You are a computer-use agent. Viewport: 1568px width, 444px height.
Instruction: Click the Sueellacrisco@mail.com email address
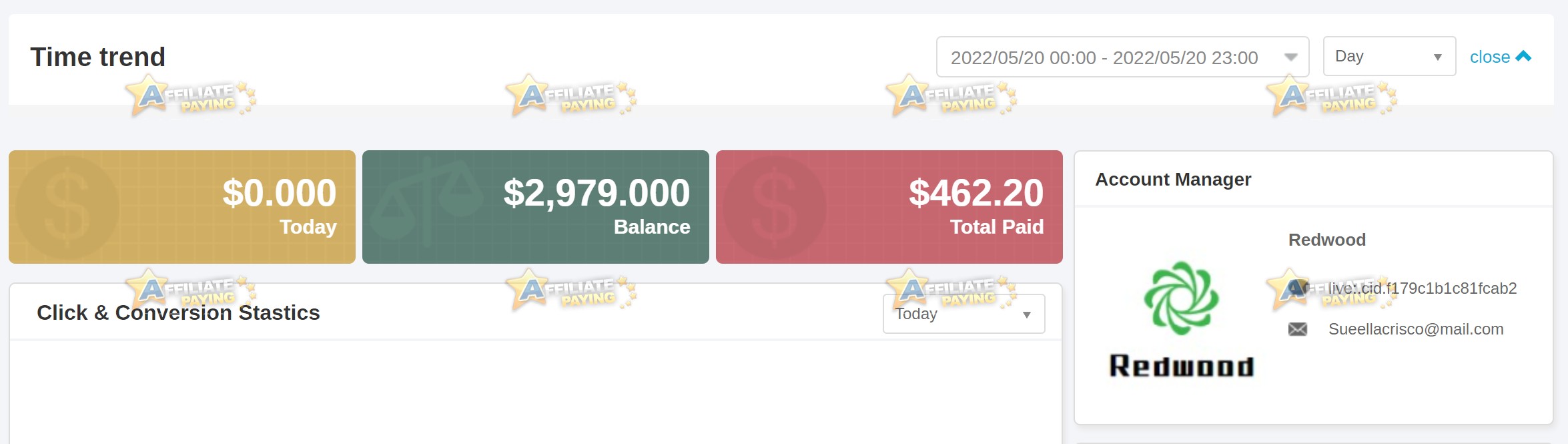[1416, 329]
